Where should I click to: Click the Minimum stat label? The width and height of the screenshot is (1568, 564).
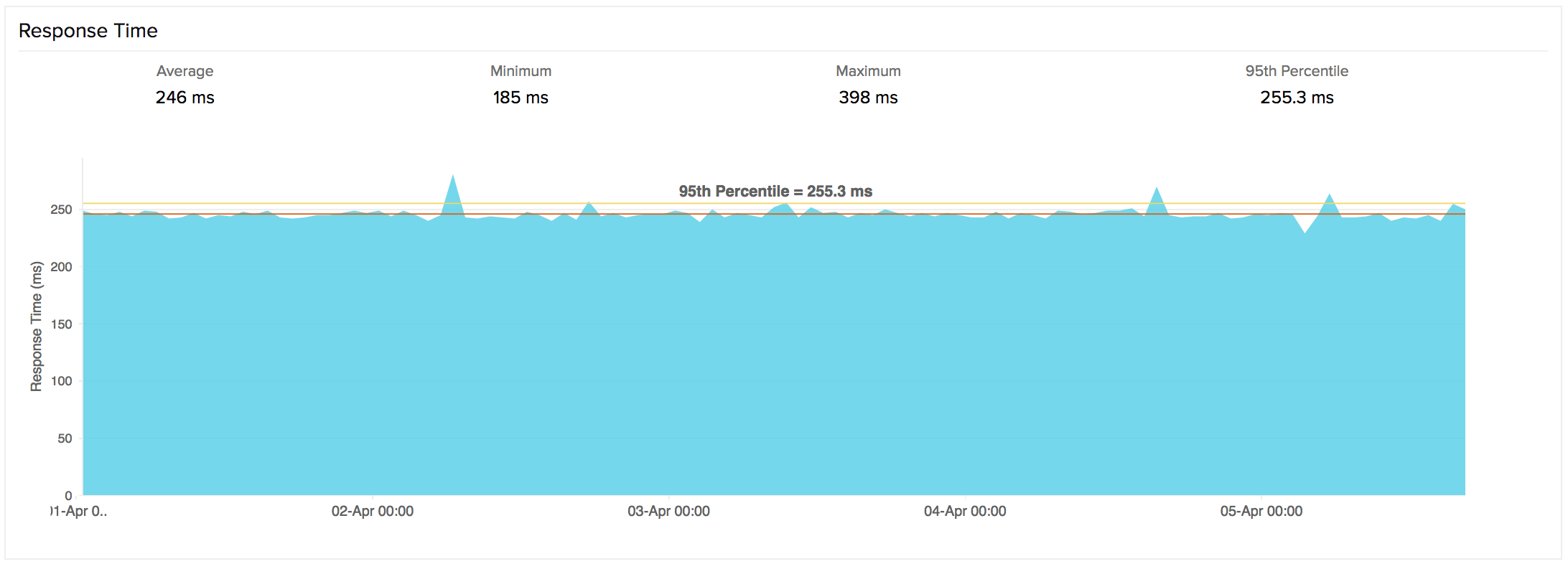pyautogui.click(x=521, y=71)
